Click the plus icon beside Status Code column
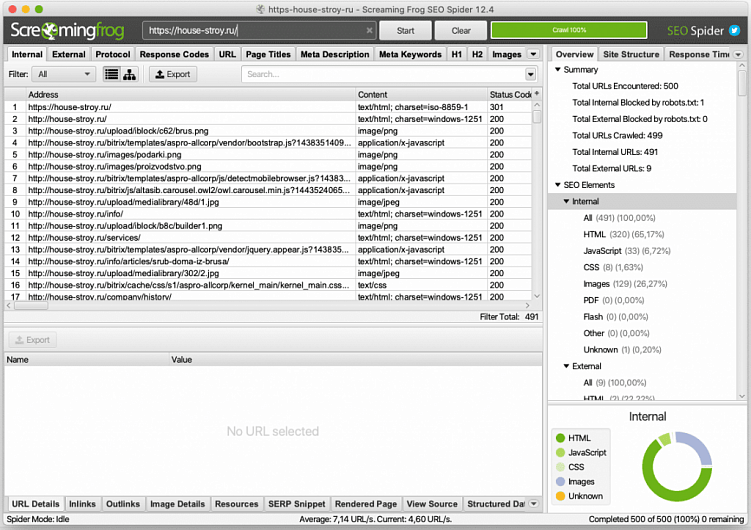 pos(537,94)
